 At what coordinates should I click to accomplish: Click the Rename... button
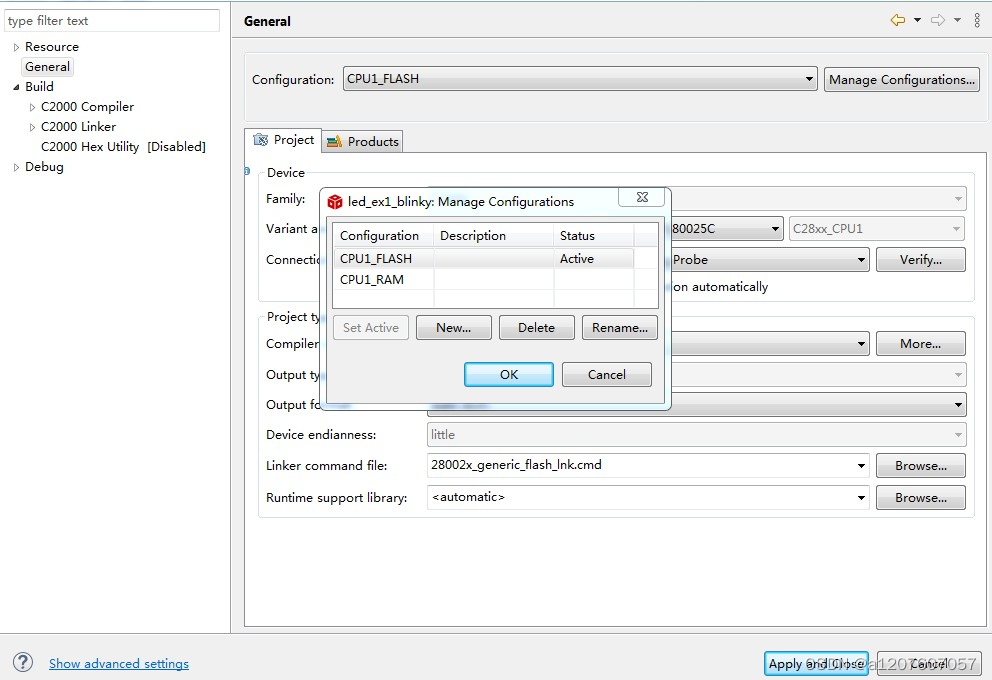pyautogui.click(x=619, y=328)
